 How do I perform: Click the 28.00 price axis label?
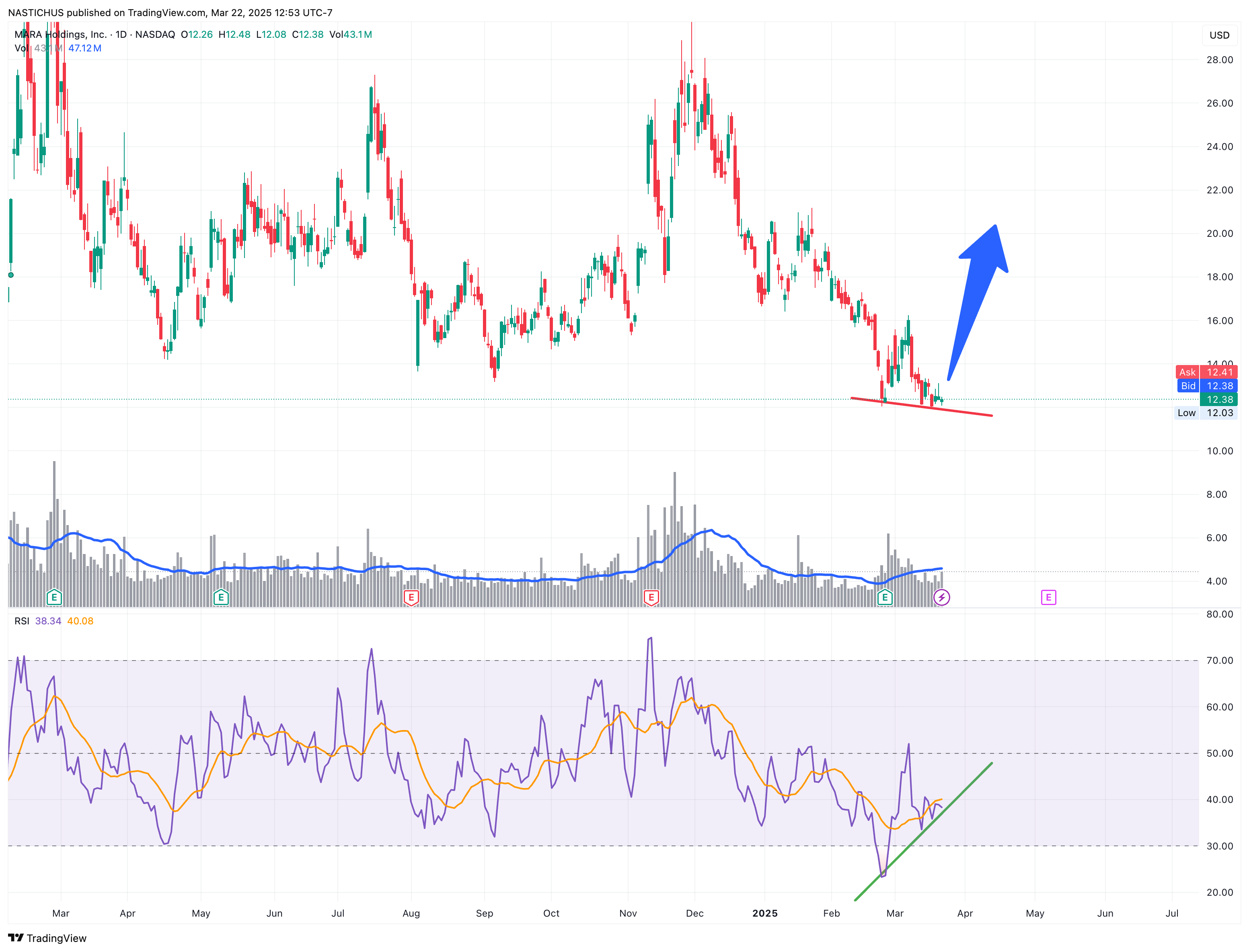(1220, 59)
